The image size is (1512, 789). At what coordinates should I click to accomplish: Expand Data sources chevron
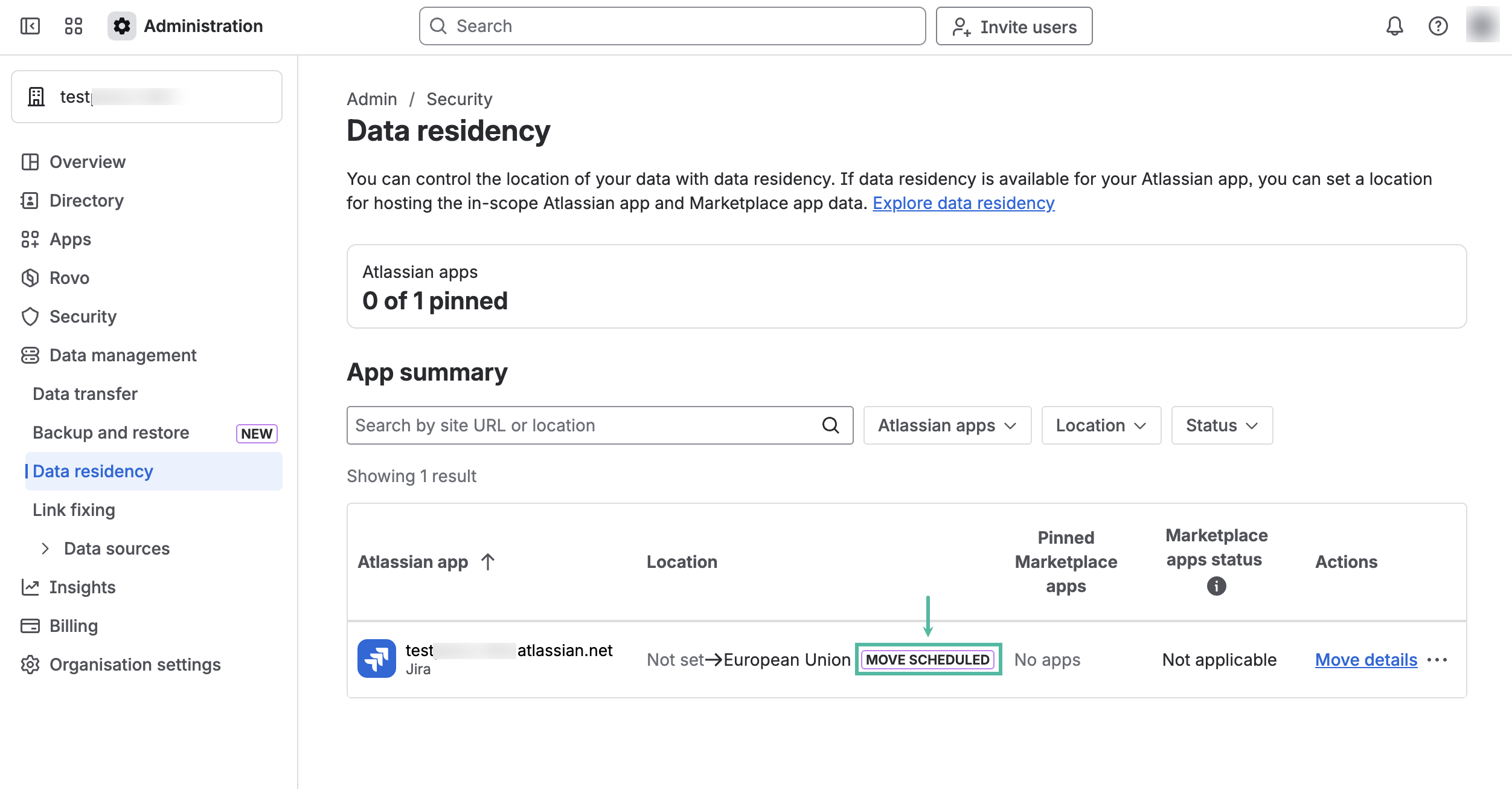(x=45, y=549)
